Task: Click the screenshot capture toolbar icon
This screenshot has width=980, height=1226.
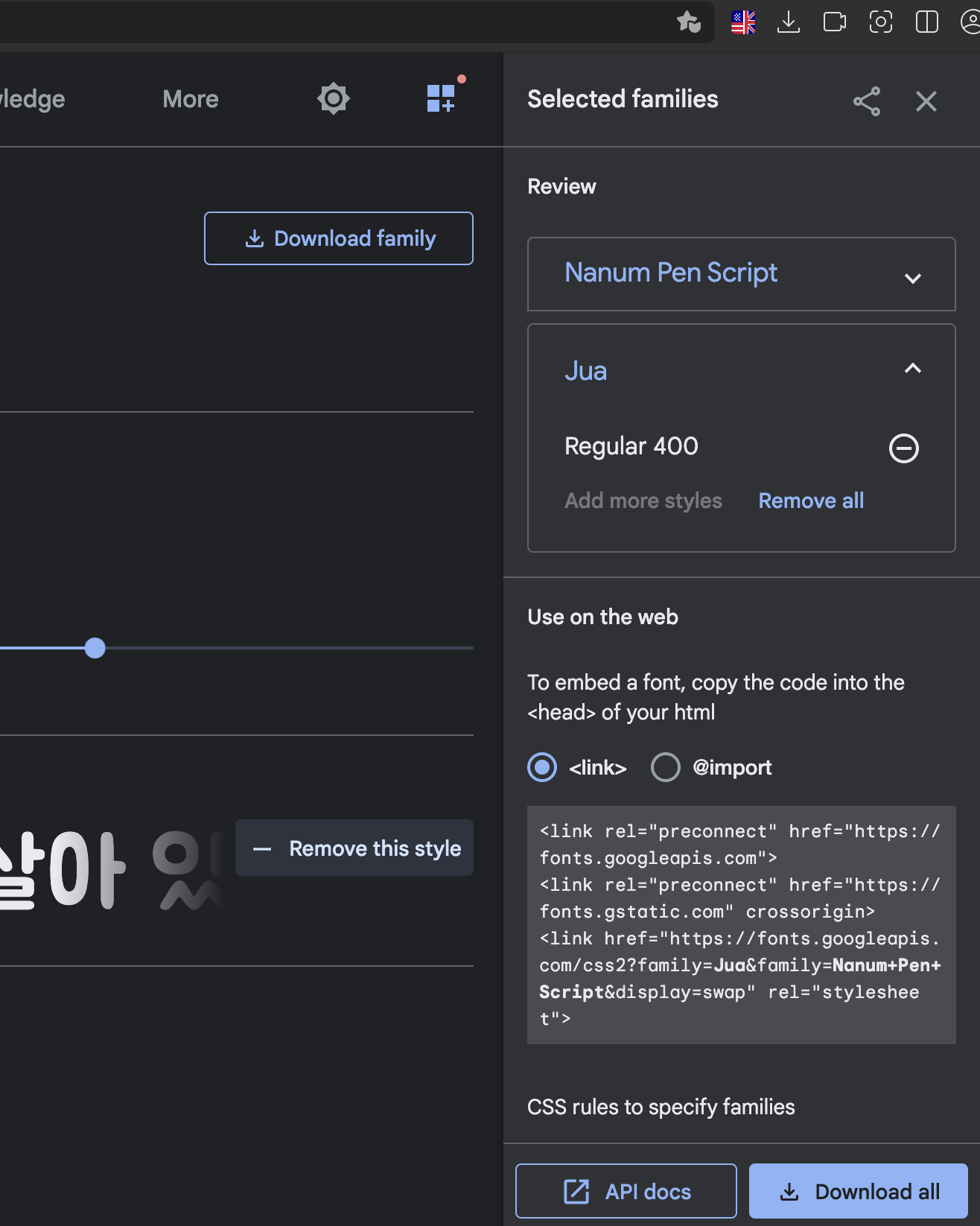Action: (x=881, y=22)
